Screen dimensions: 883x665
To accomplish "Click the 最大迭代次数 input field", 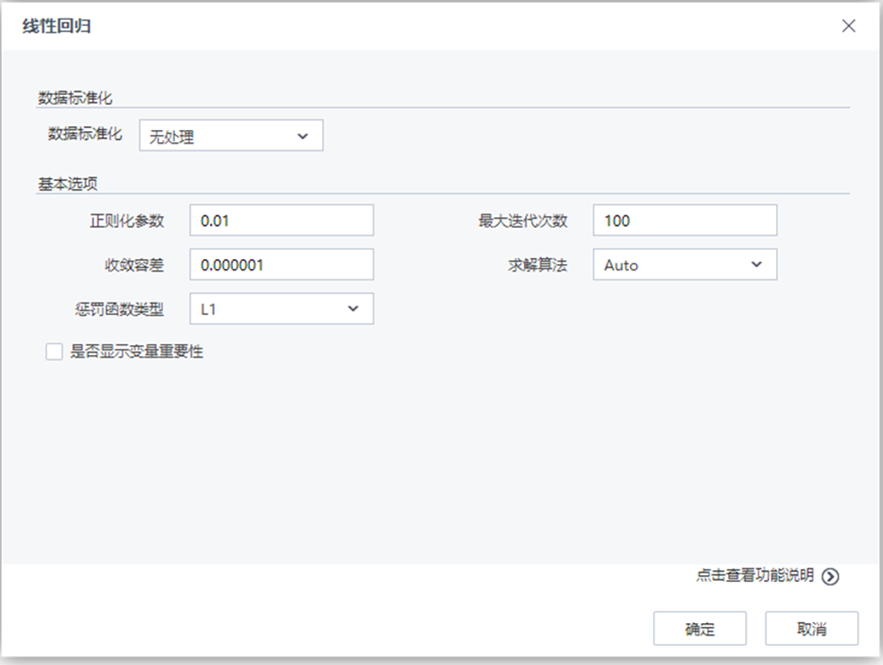I will 685,220.
